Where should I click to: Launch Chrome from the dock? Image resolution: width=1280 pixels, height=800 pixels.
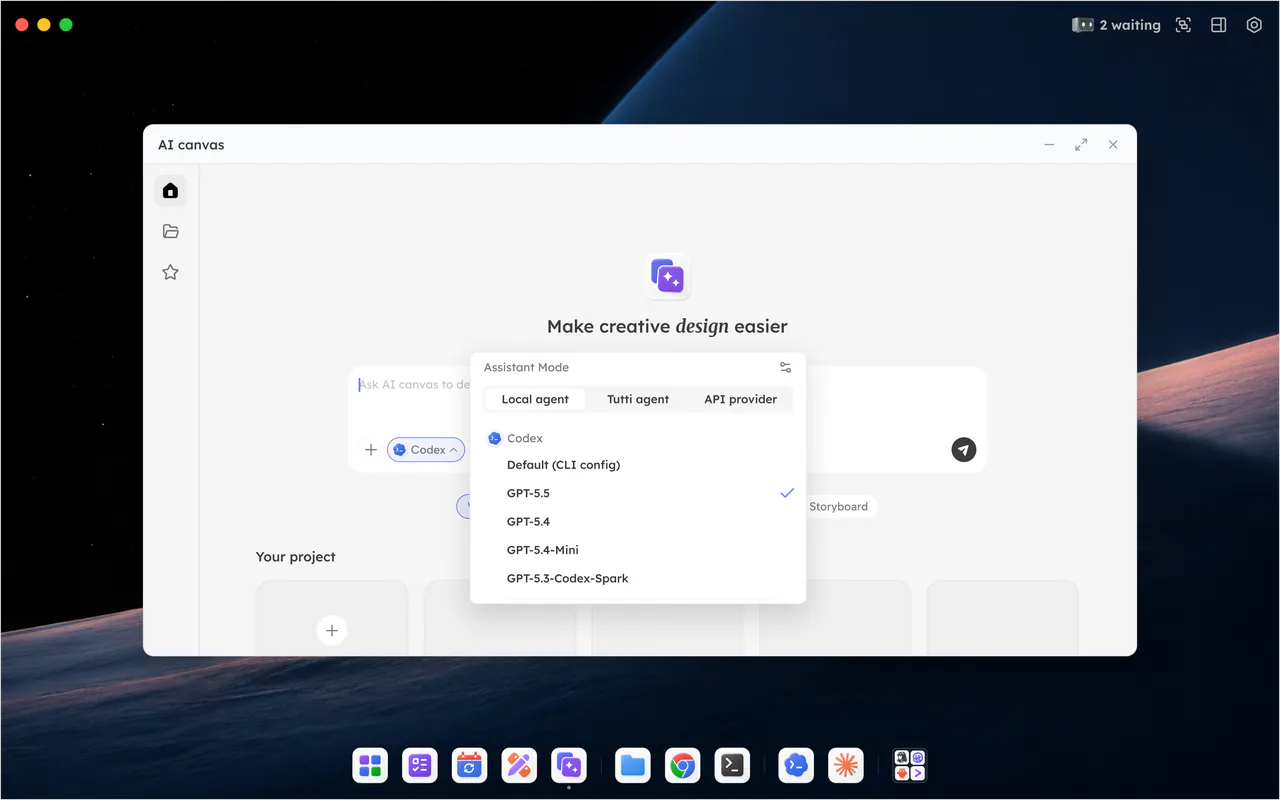683,766
